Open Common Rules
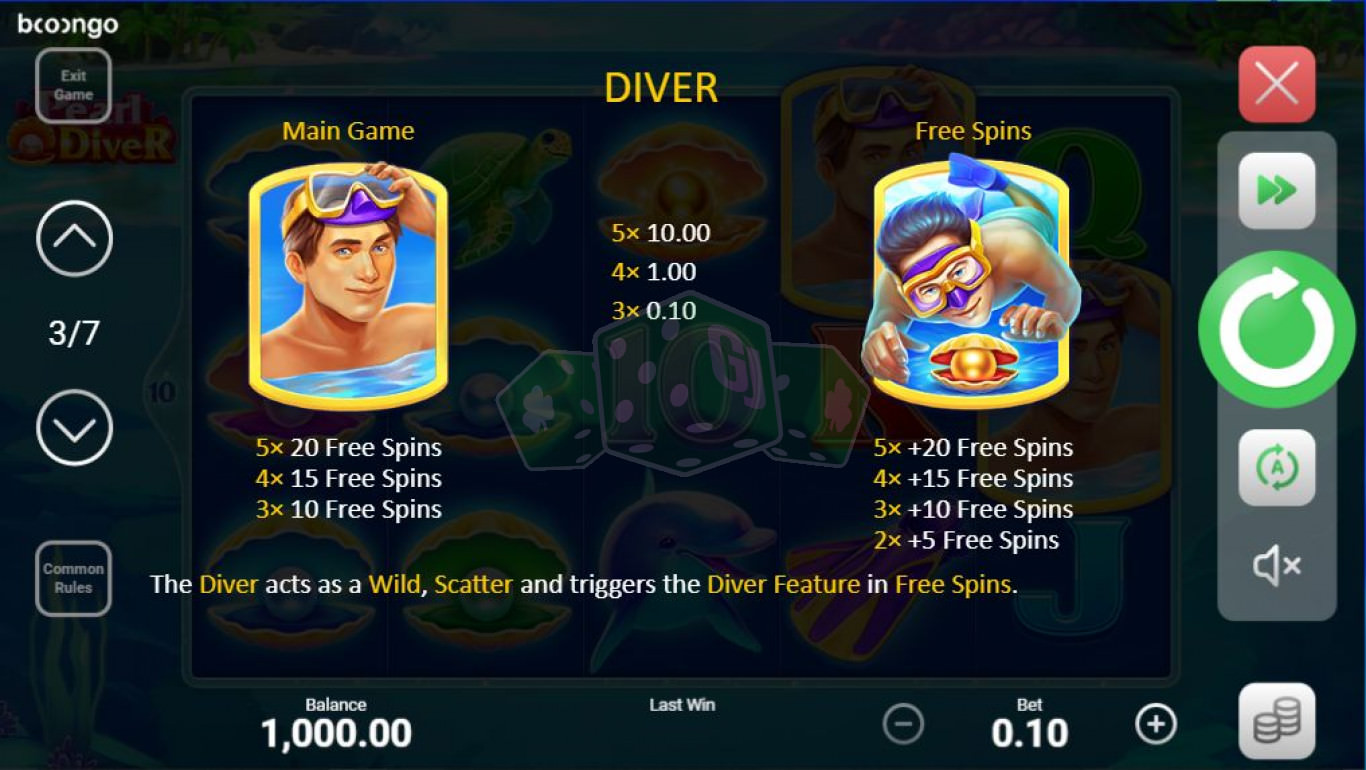Viewport: 1366px width, 770px height. click(x=73, y=578)
